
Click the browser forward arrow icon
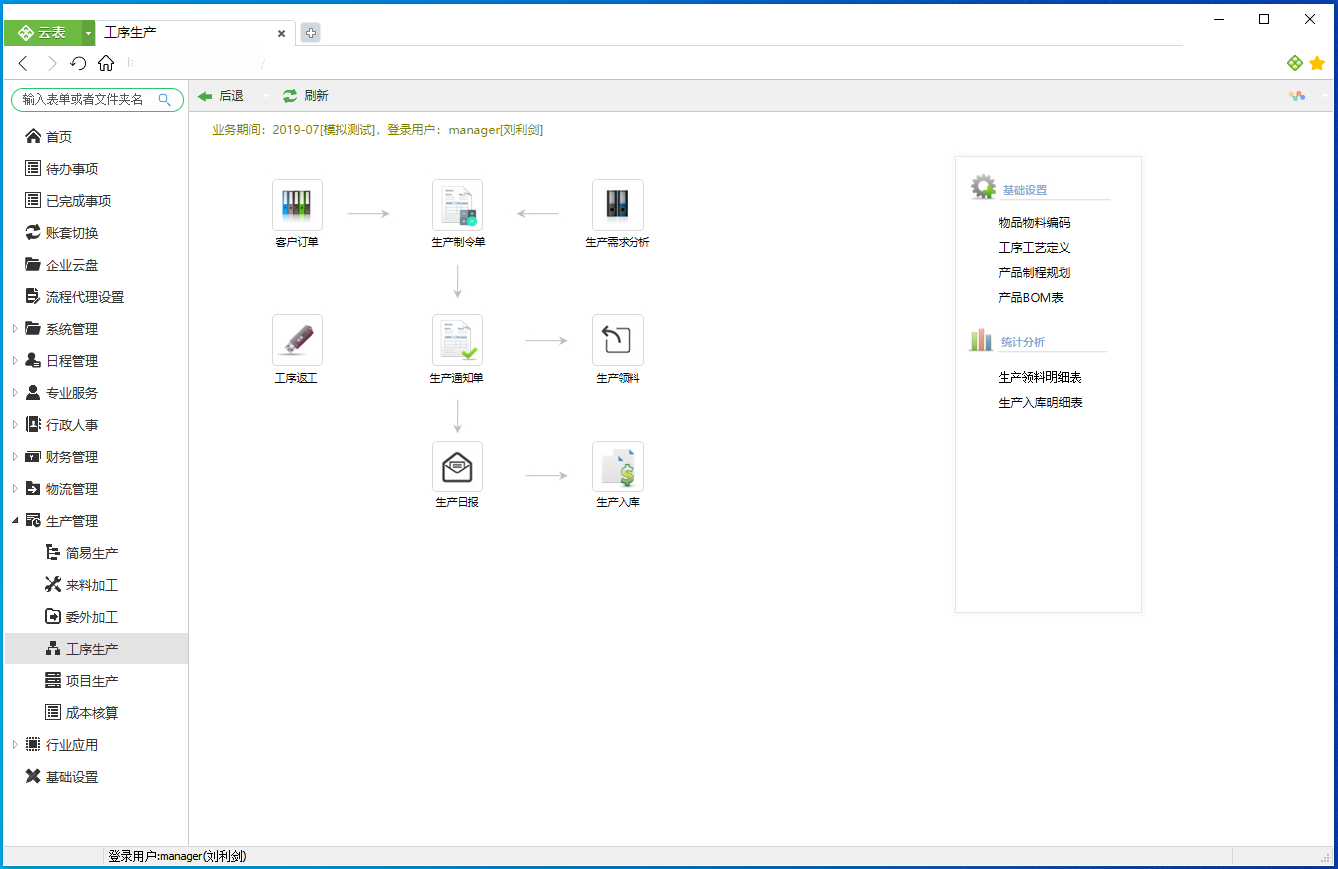point(52,63)
